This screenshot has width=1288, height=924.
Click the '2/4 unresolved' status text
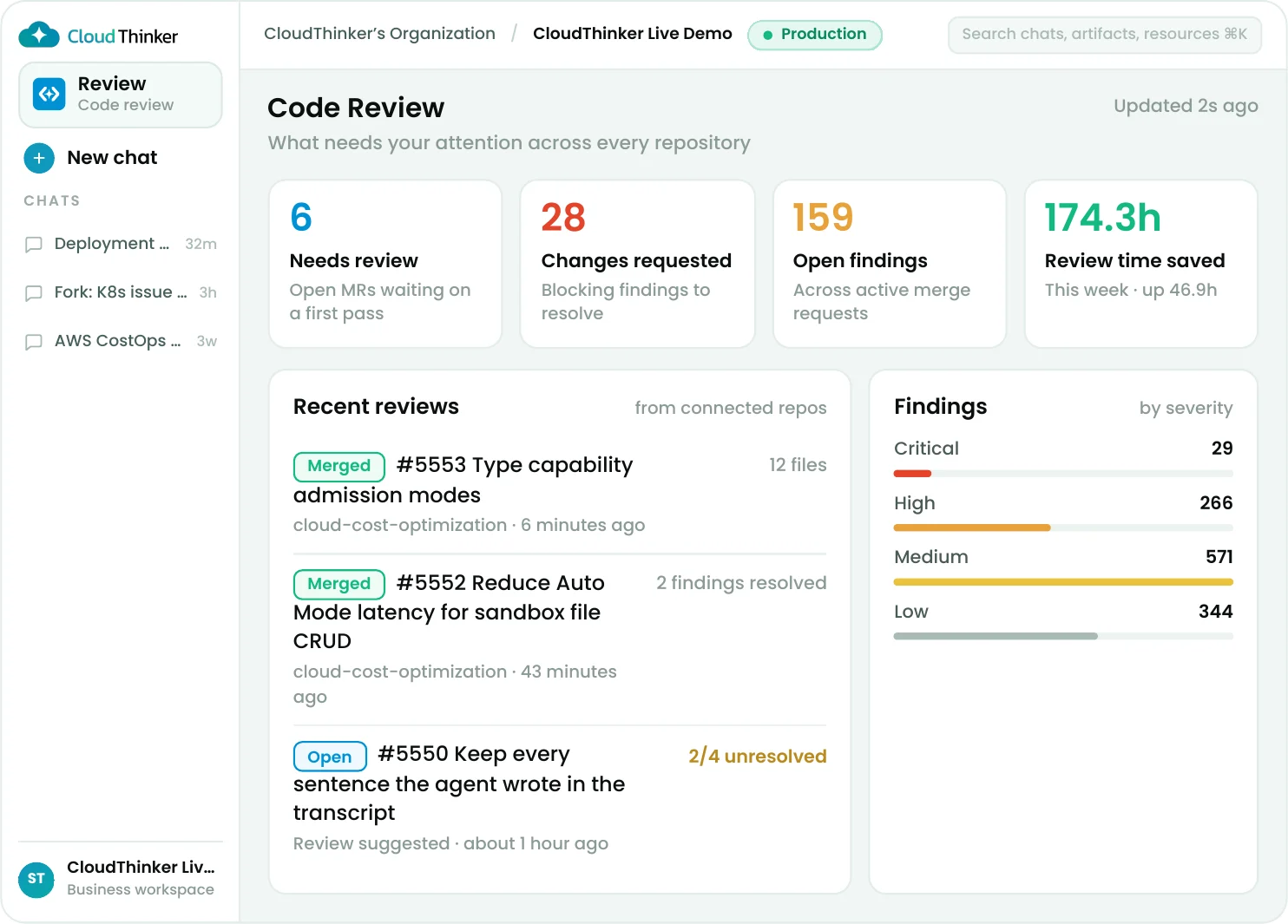(x=758, y=757)
